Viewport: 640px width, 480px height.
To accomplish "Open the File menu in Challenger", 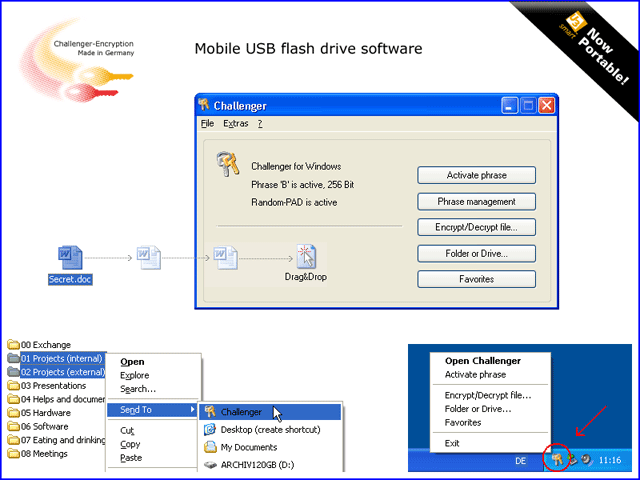I will [207, 123].
